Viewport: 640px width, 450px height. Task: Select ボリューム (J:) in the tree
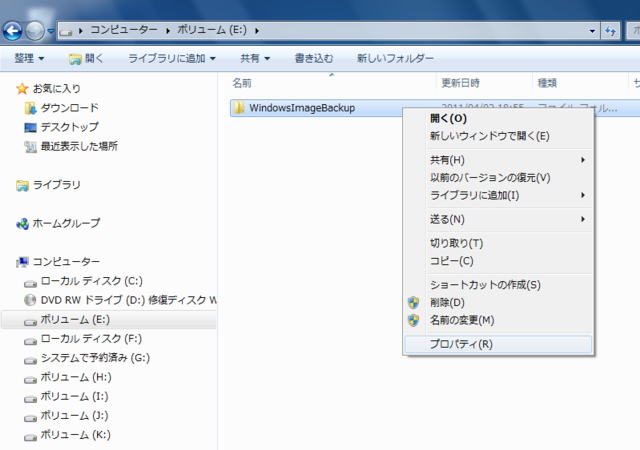coord(74,415)
